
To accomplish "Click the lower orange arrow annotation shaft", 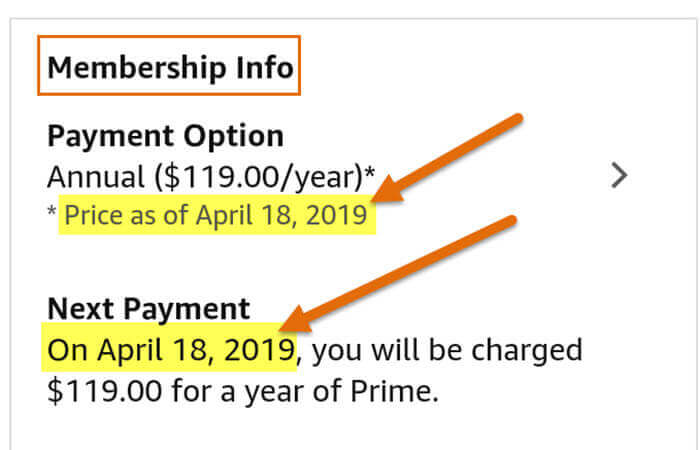I will 413,269.
